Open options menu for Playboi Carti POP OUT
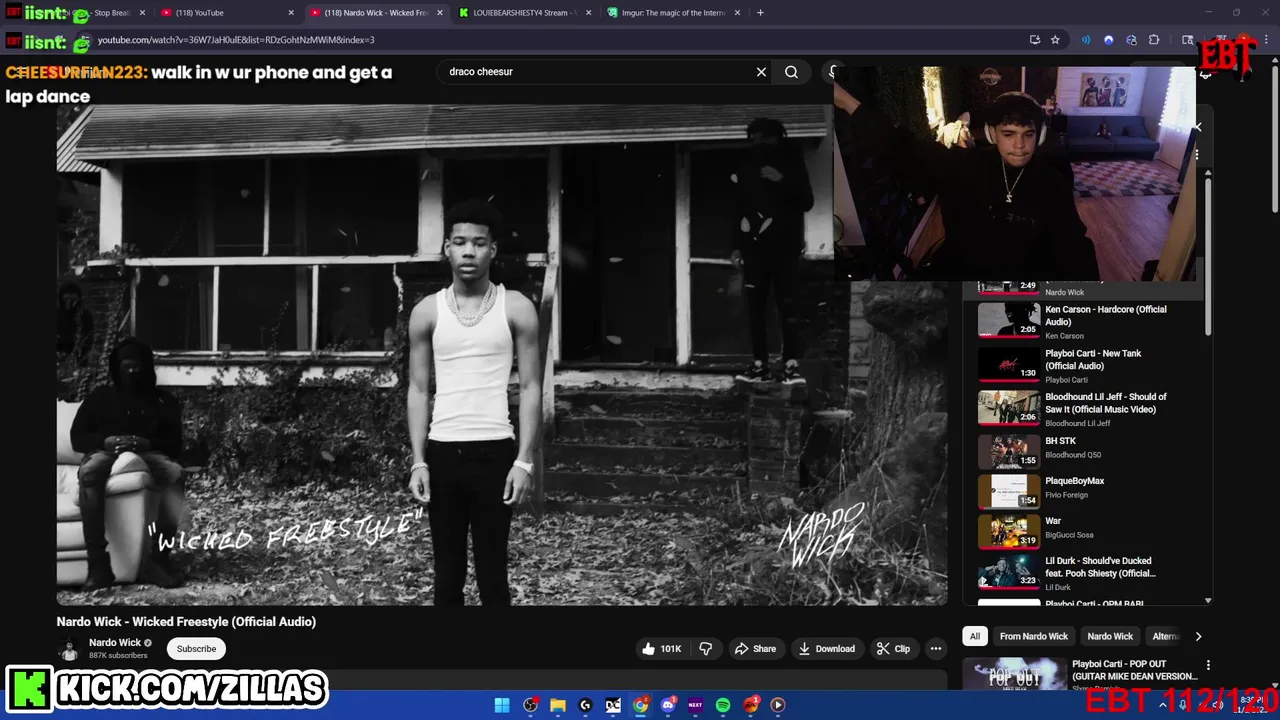 click(1208, 665)
